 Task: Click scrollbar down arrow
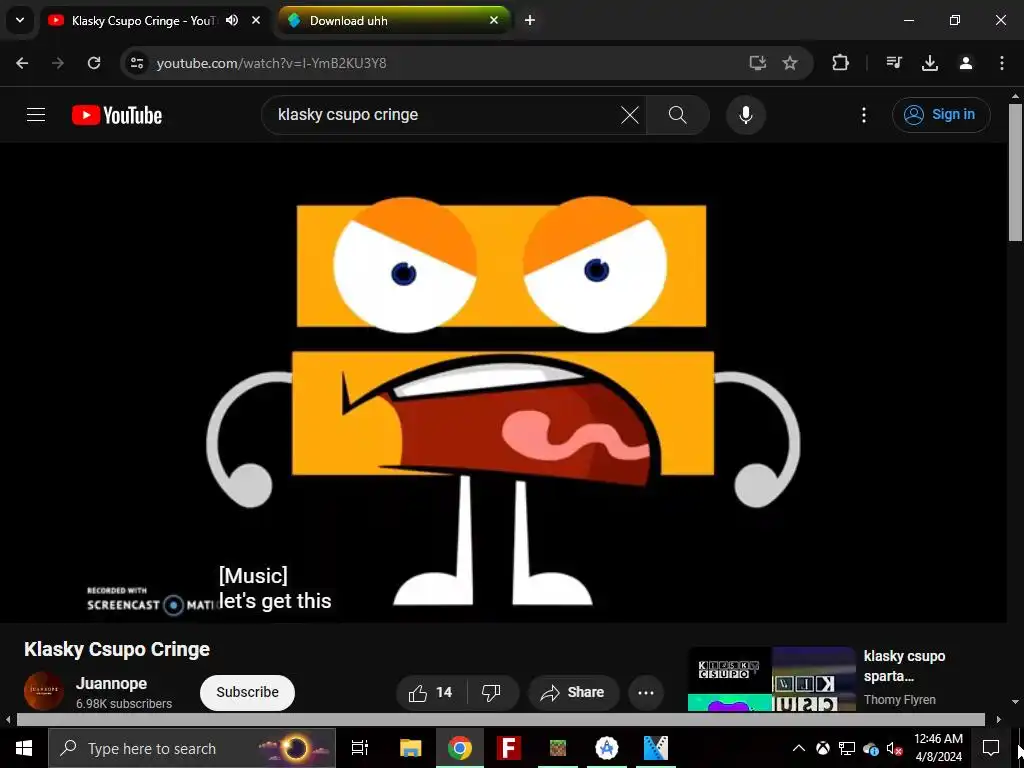(1016, 702)
